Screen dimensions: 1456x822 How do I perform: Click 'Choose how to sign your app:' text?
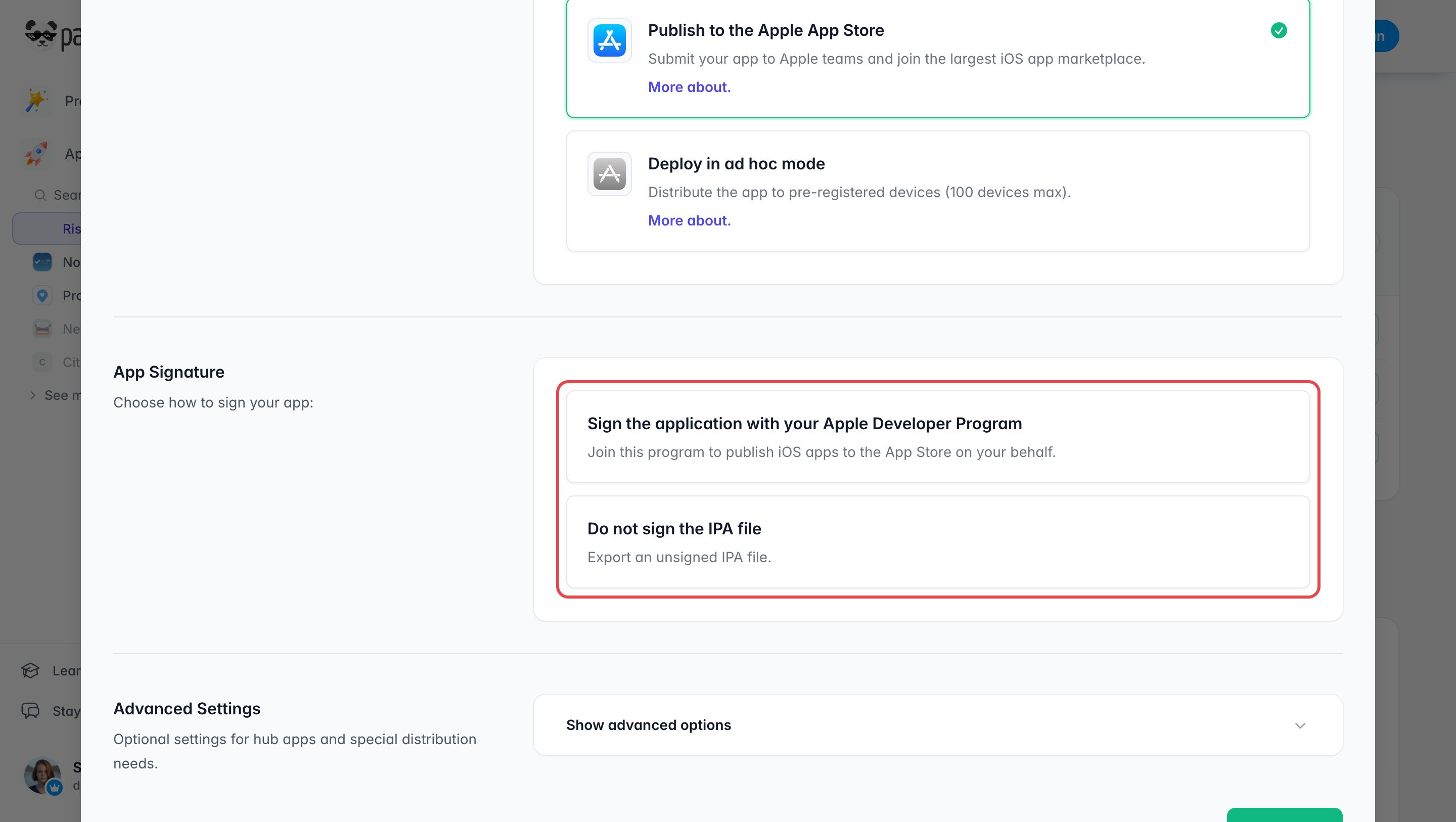point(213,402)
